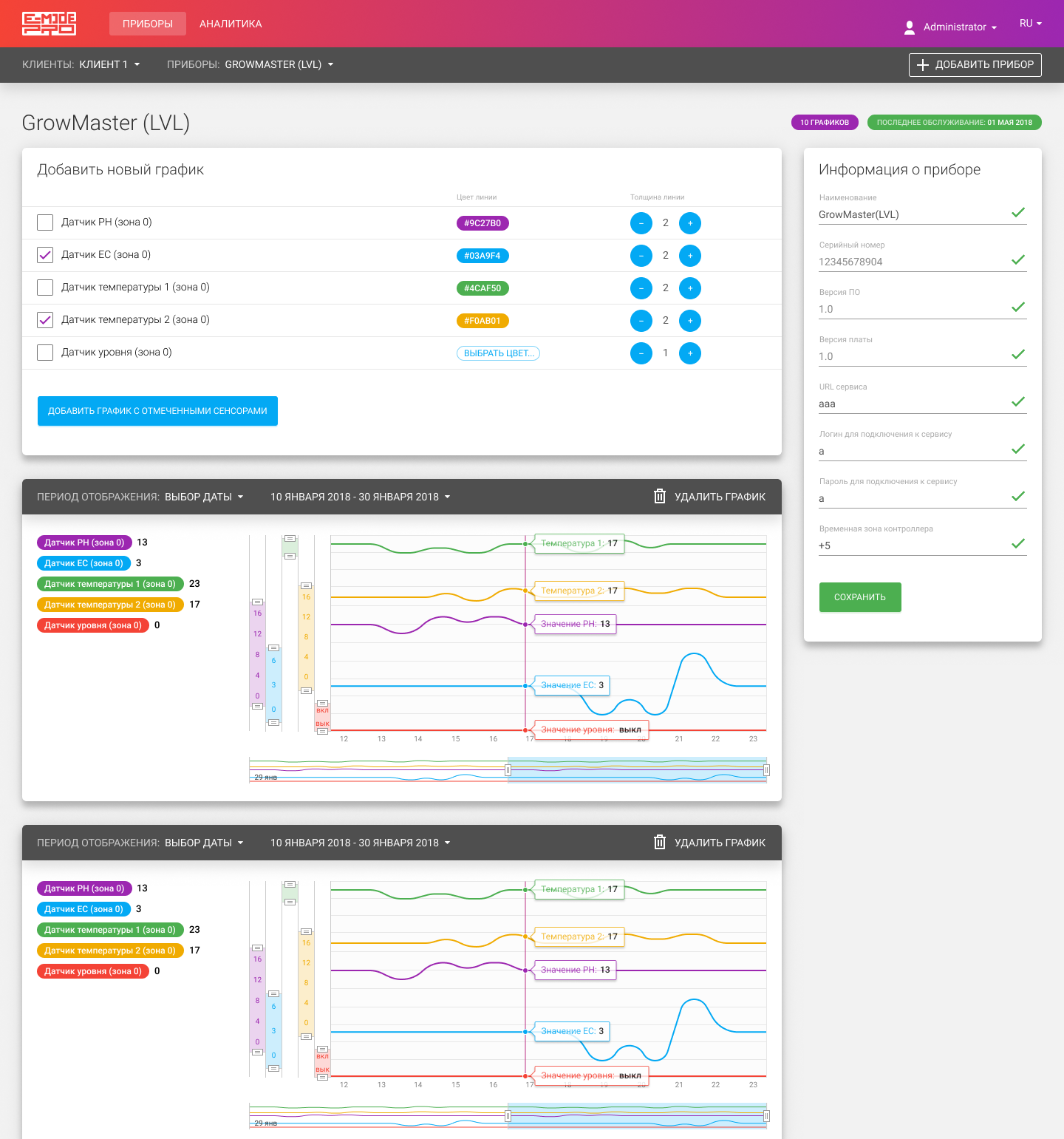
Task: Click УДАЛИТЬ ГРАФИК on first chart
Action: pos(710,497)
